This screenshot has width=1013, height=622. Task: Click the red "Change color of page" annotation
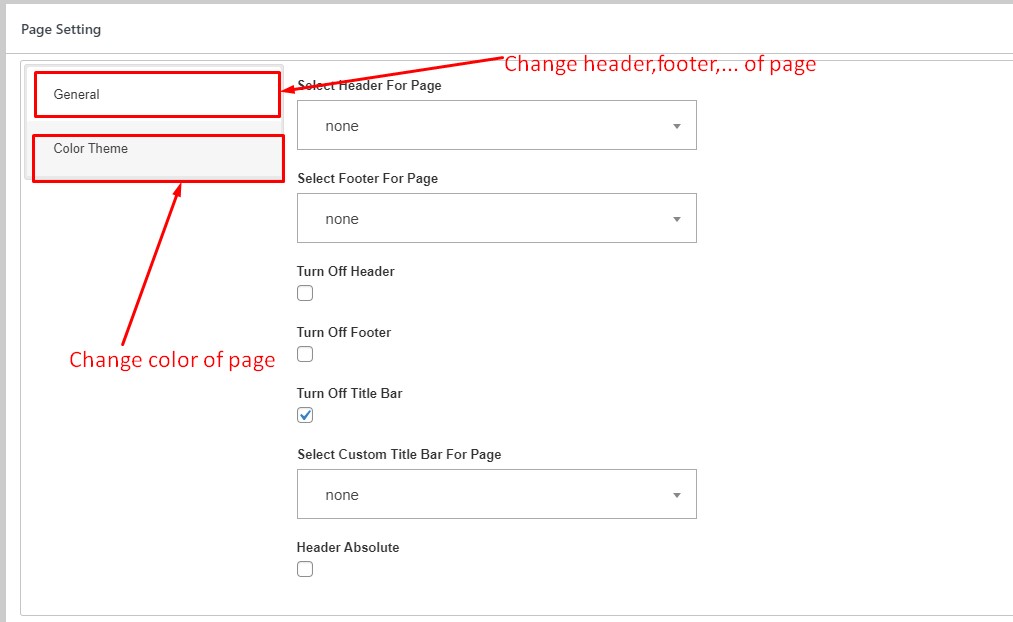click(172, 360)
